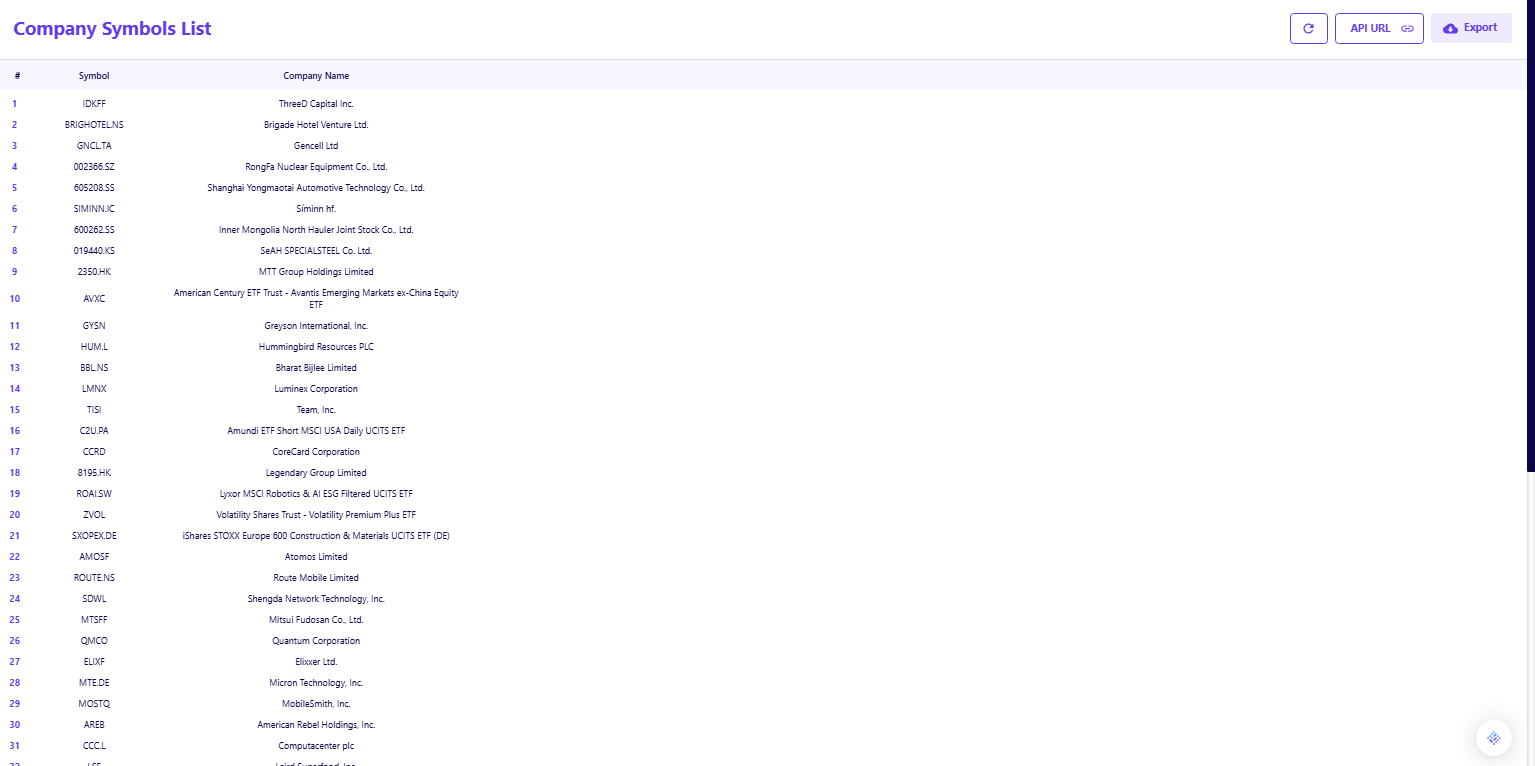Image resolution: width=1535 pixels, height=766 pixels.
Task: Click row number 25
Action: tap(15, 620)
